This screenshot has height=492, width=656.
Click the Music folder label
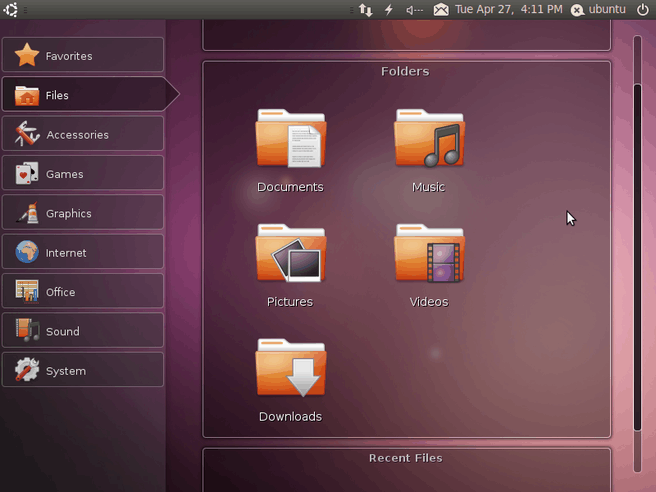click(x=428, y=187)
